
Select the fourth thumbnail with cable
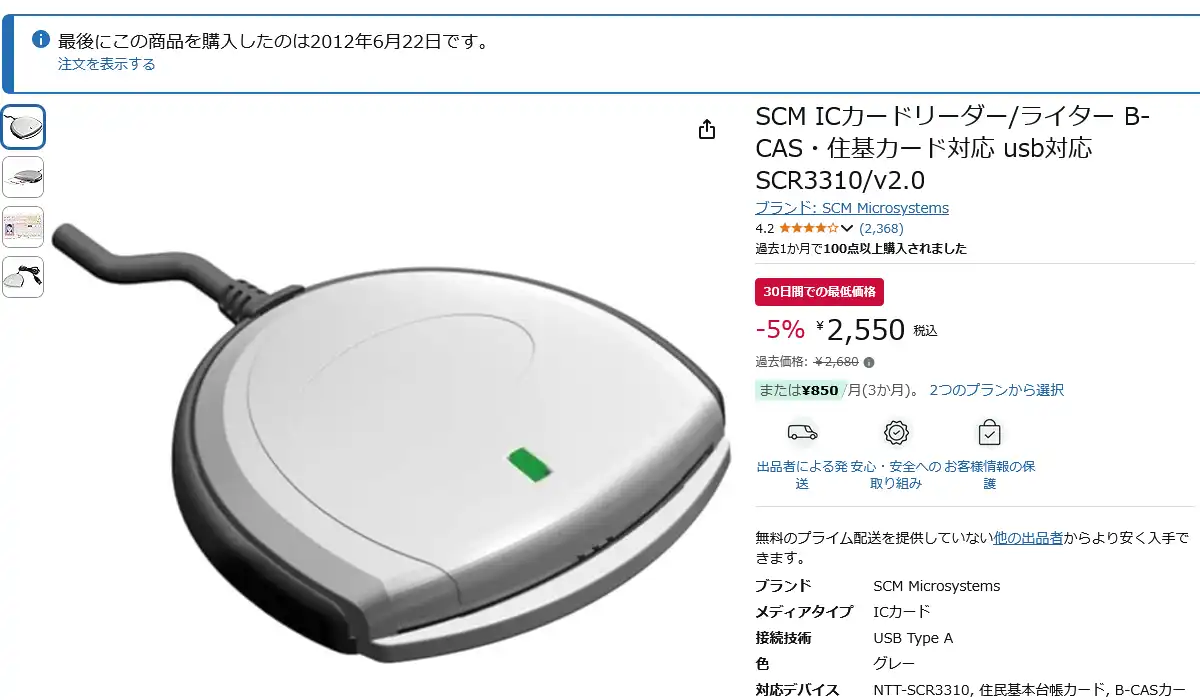(22, 277)
